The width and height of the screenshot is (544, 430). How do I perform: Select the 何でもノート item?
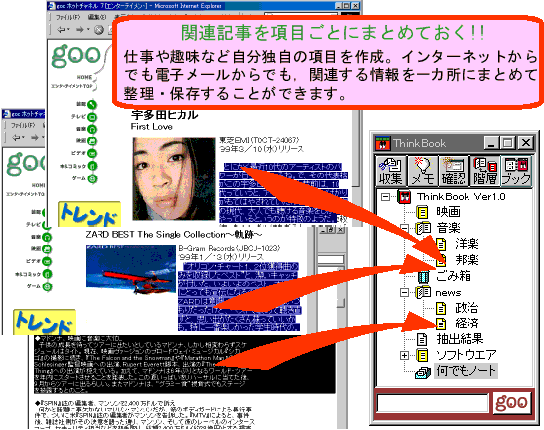click(x=457, y=371)
